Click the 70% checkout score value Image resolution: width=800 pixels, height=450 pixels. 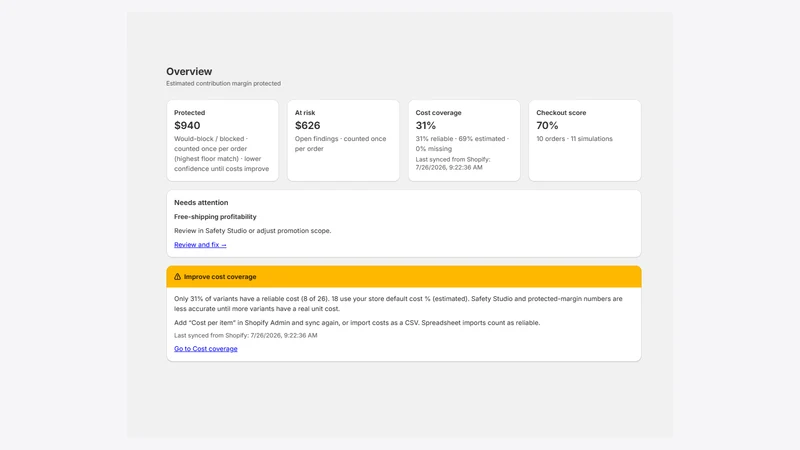[x=547, y=126]
